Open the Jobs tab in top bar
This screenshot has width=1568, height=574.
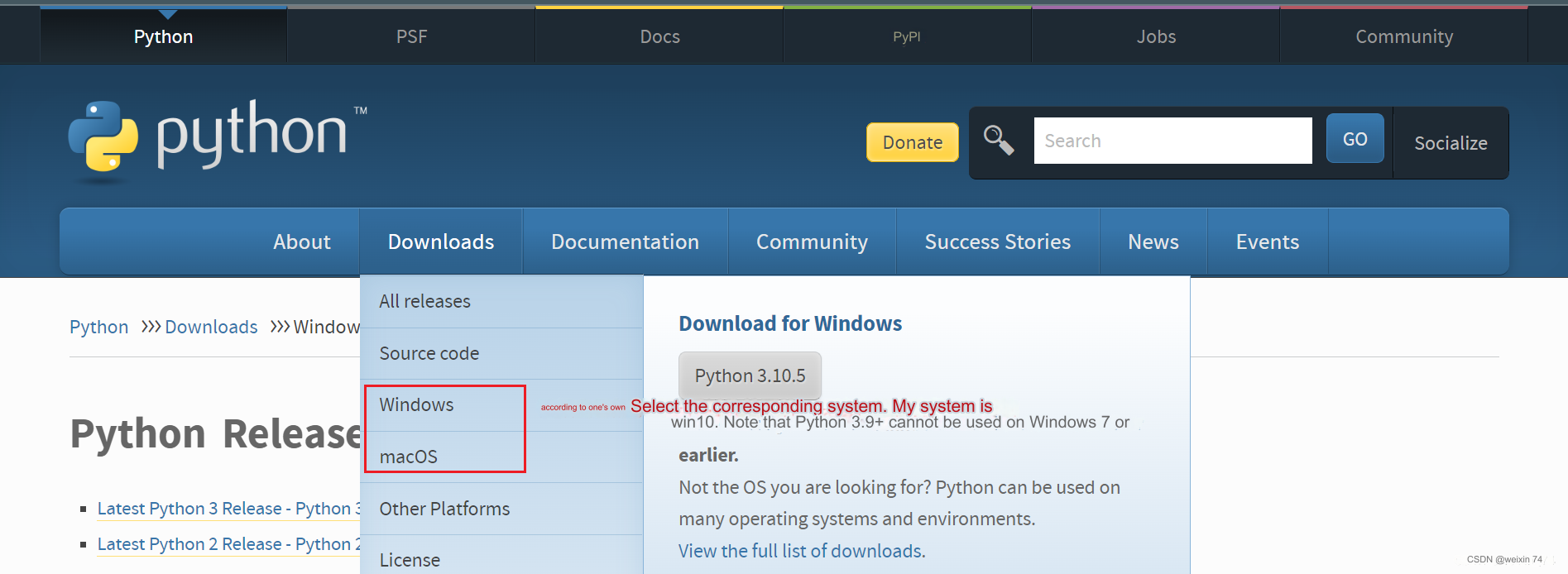pos(1156,36)
